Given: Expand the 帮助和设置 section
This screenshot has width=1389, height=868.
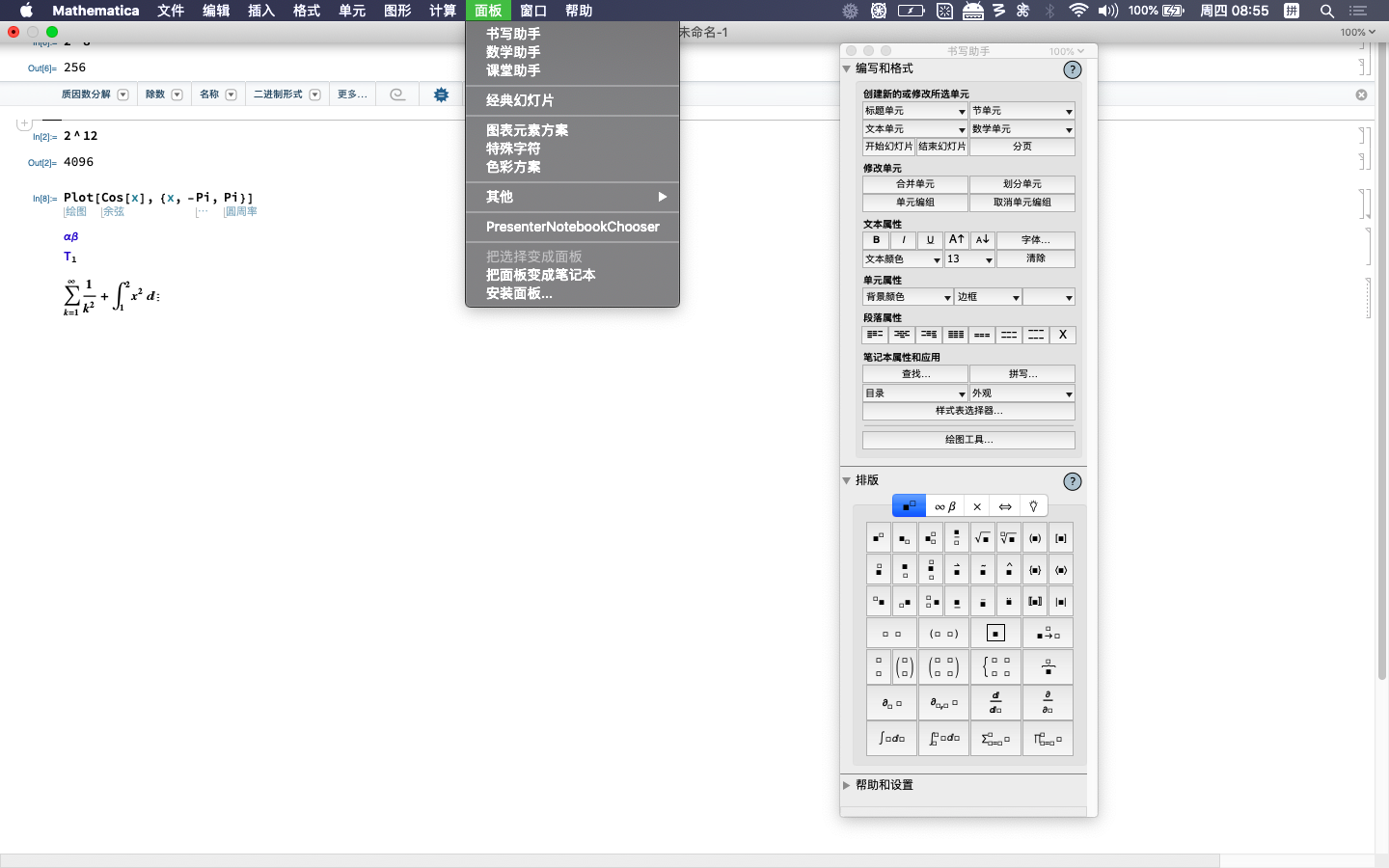Looking at the screenshot, I should coord(845,785).
